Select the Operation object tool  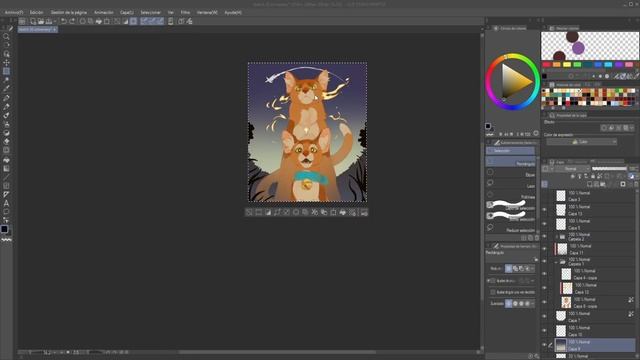tap(6, 54)
